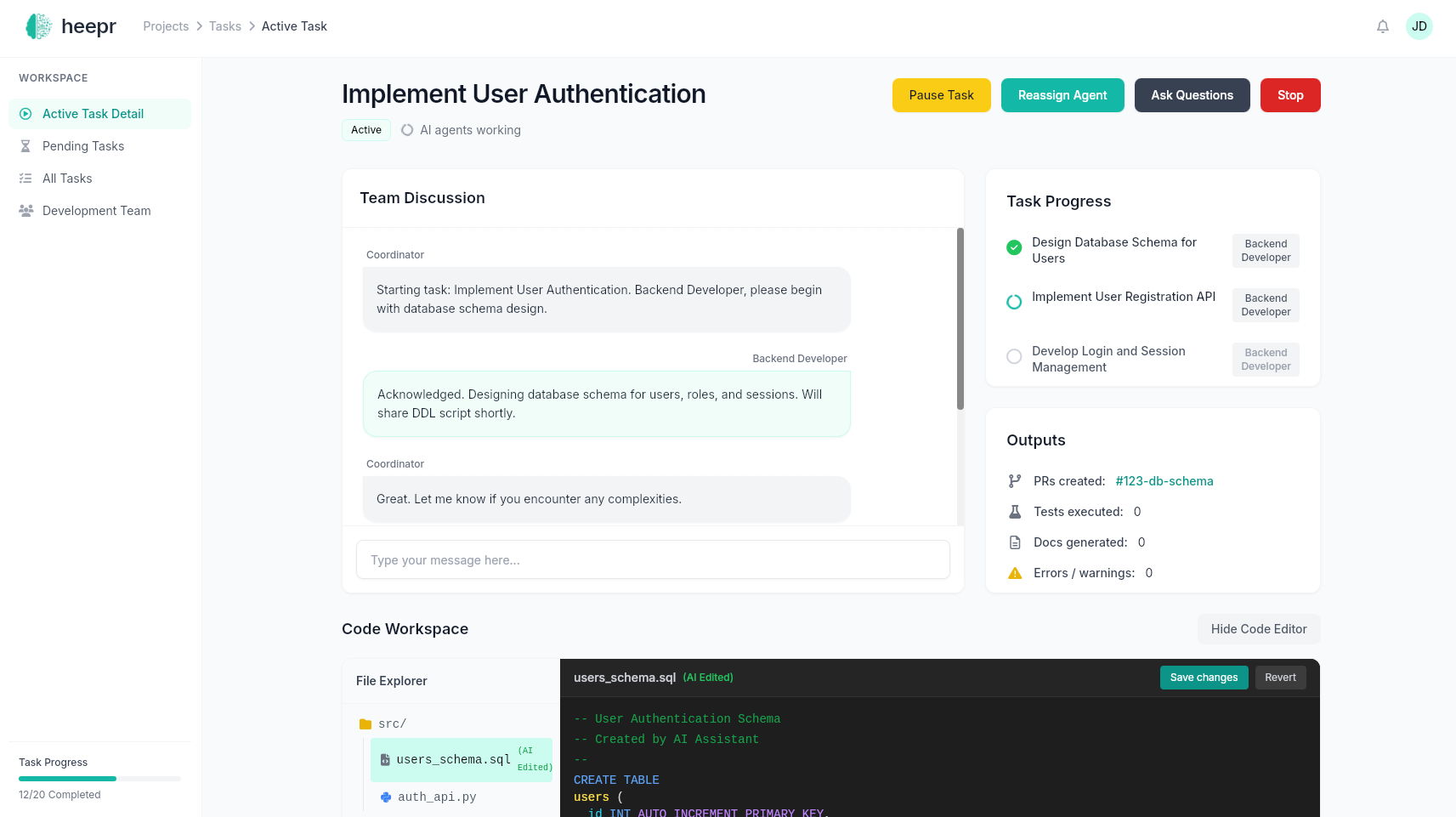Open the notification bell

[1383, 26]
